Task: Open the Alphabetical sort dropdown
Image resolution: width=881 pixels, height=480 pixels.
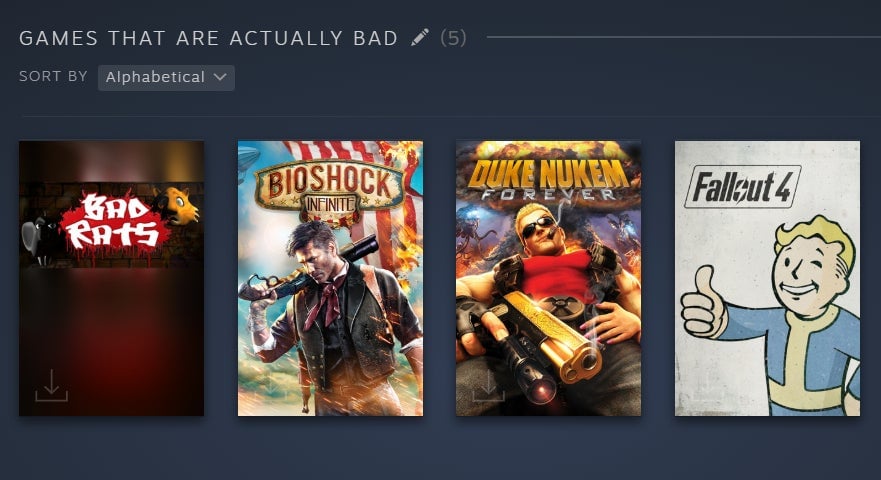Action: click(166, 78)
